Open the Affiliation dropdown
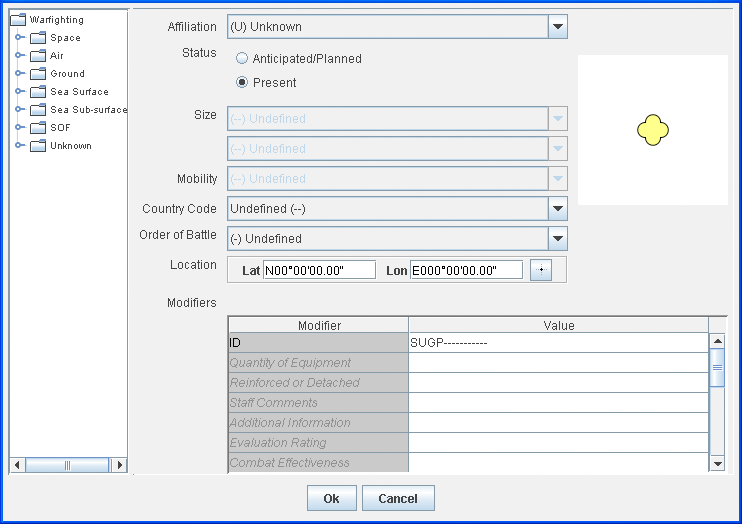This screenshot has width=742, height=524. (558, 27)
